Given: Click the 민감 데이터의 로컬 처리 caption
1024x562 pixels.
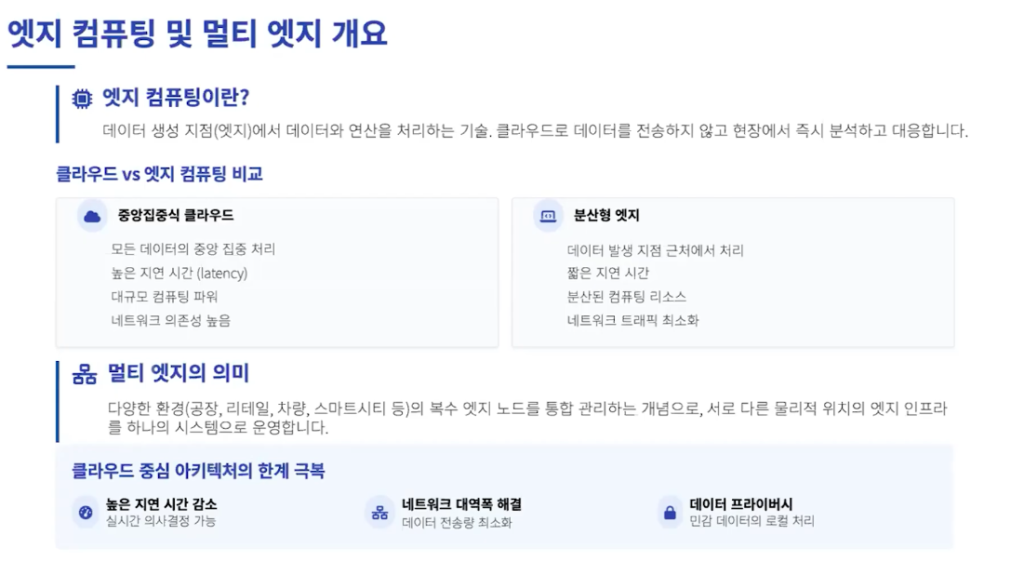Looking at the screenshot, I should click(x=752, y=521).
